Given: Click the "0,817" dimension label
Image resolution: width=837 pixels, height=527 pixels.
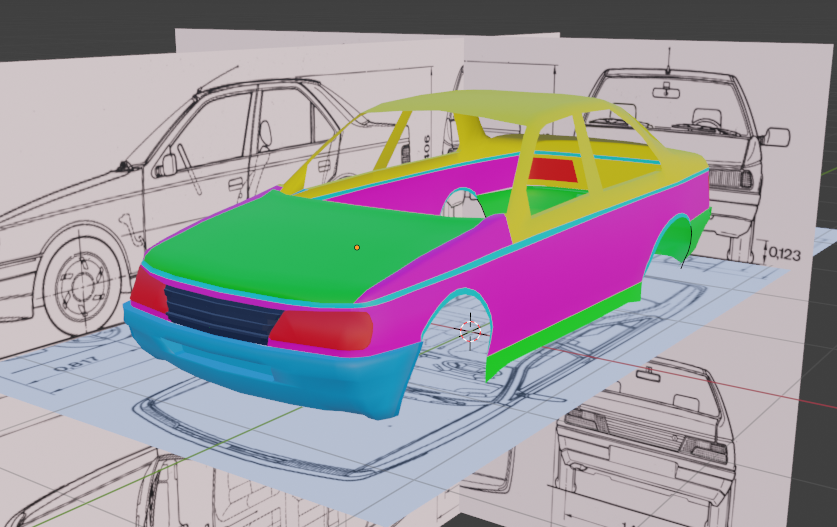Looking at the screenshot, I should pyautogui.click(x=76, y=364).
